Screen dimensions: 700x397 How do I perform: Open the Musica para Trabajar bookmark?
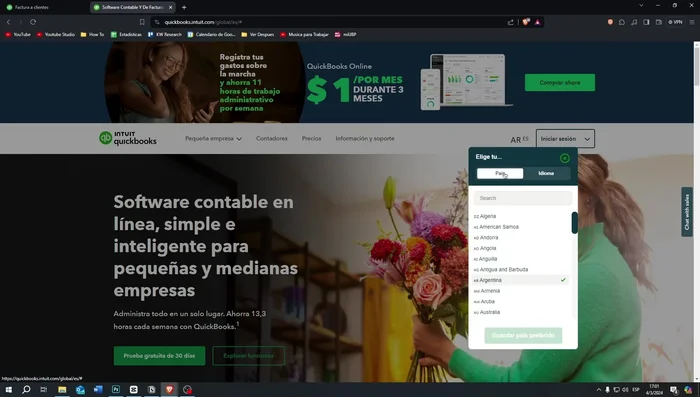304,34
